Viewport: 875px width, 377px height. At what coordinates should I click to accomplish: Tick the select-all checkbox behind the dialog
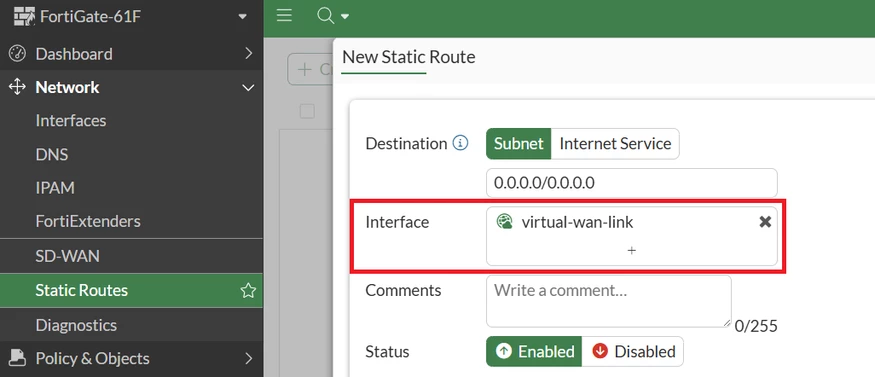(307, 111)
